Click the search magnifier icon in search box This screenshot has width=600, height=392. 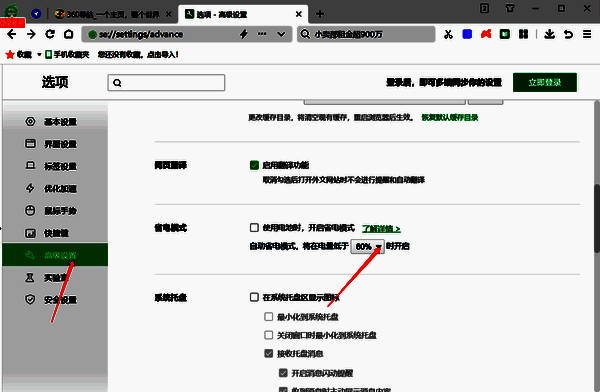[x=305, y=34]
